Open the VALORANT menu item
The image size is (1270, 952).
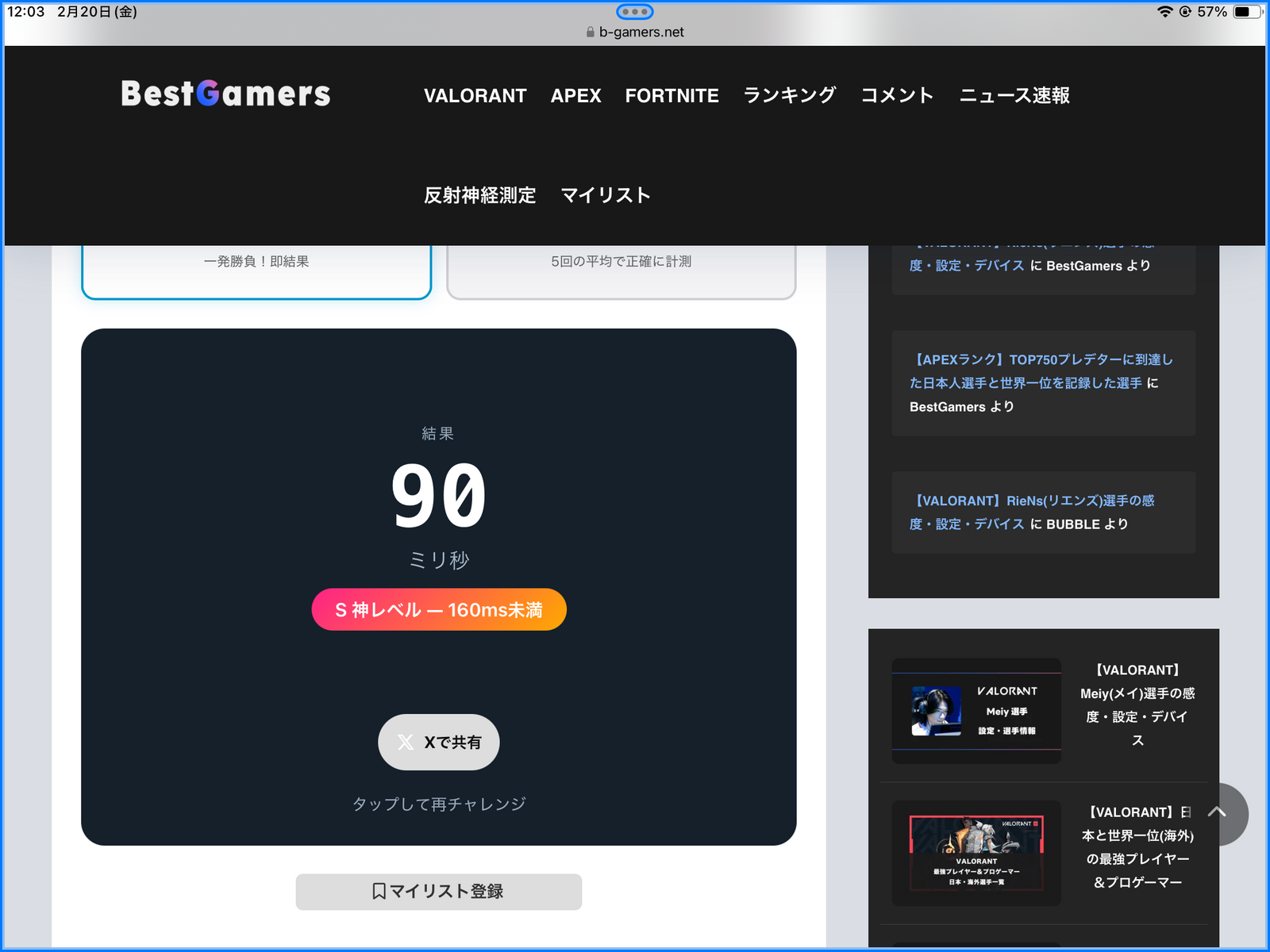[475, 96]
